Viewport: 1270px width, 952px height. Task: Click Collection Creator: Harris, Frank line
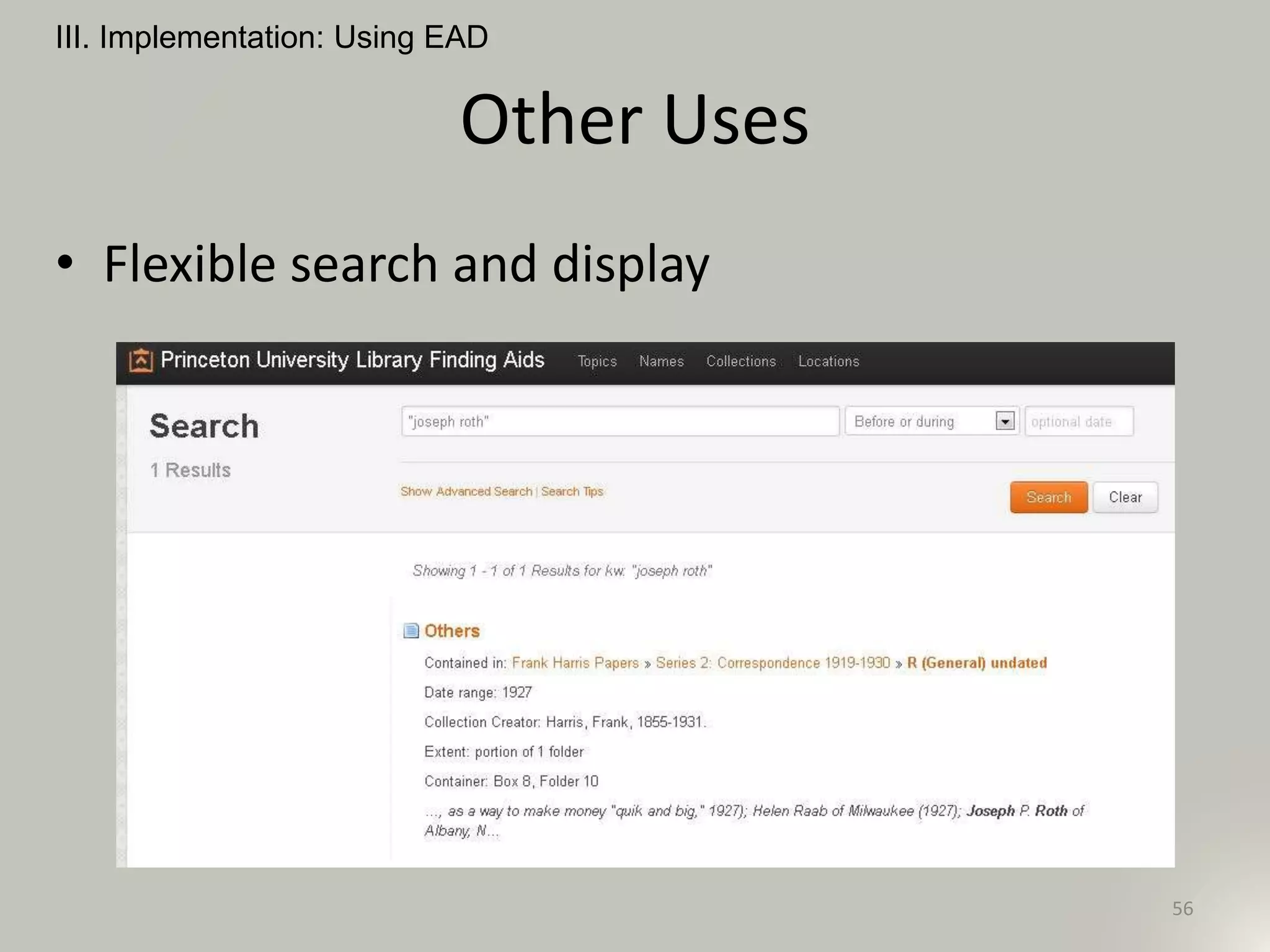565,722
